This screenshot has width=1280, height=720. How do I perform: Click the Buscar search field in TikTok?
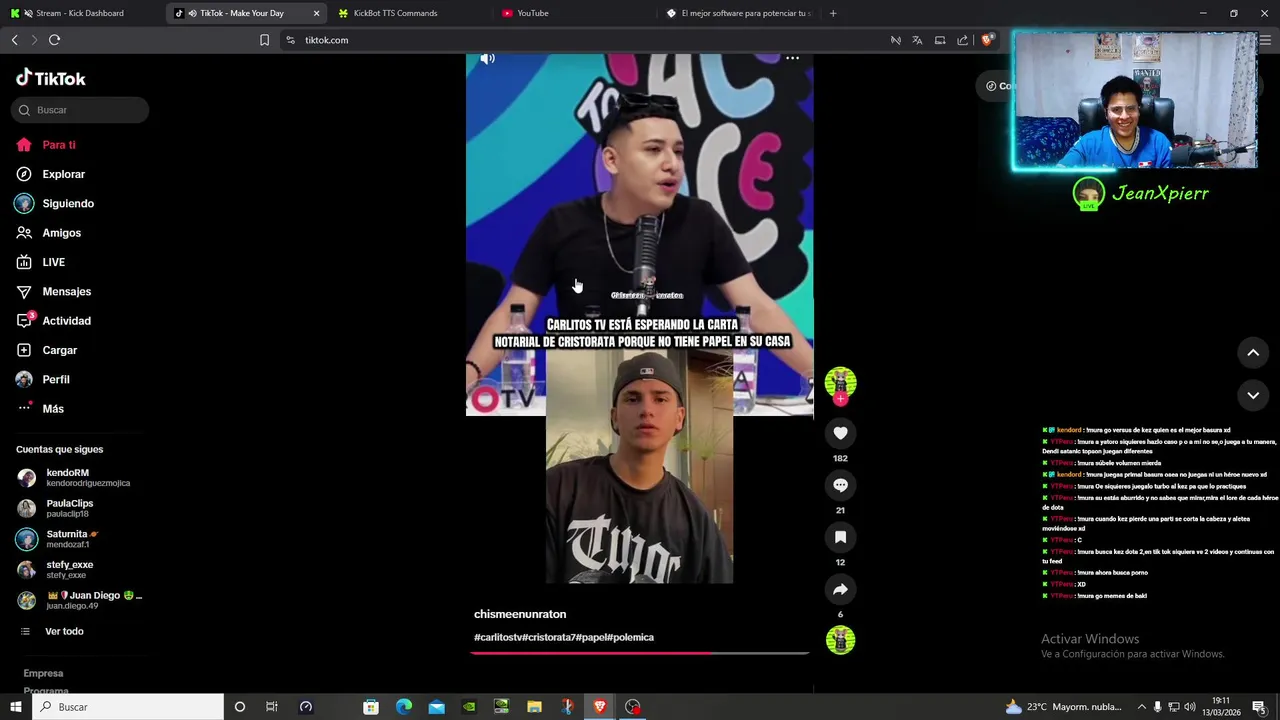[80, 110]
